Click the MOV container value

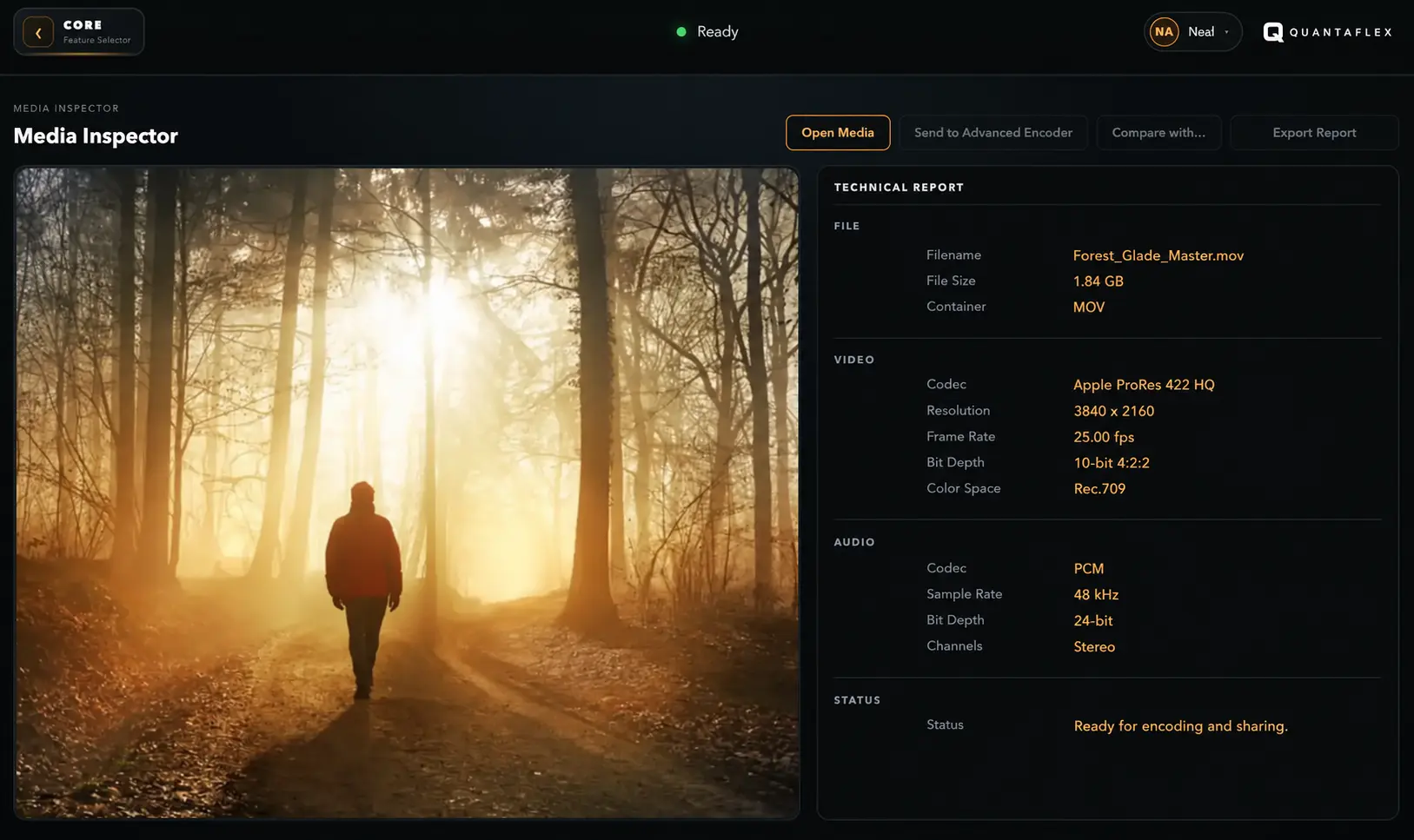(x=1088, y=308)
